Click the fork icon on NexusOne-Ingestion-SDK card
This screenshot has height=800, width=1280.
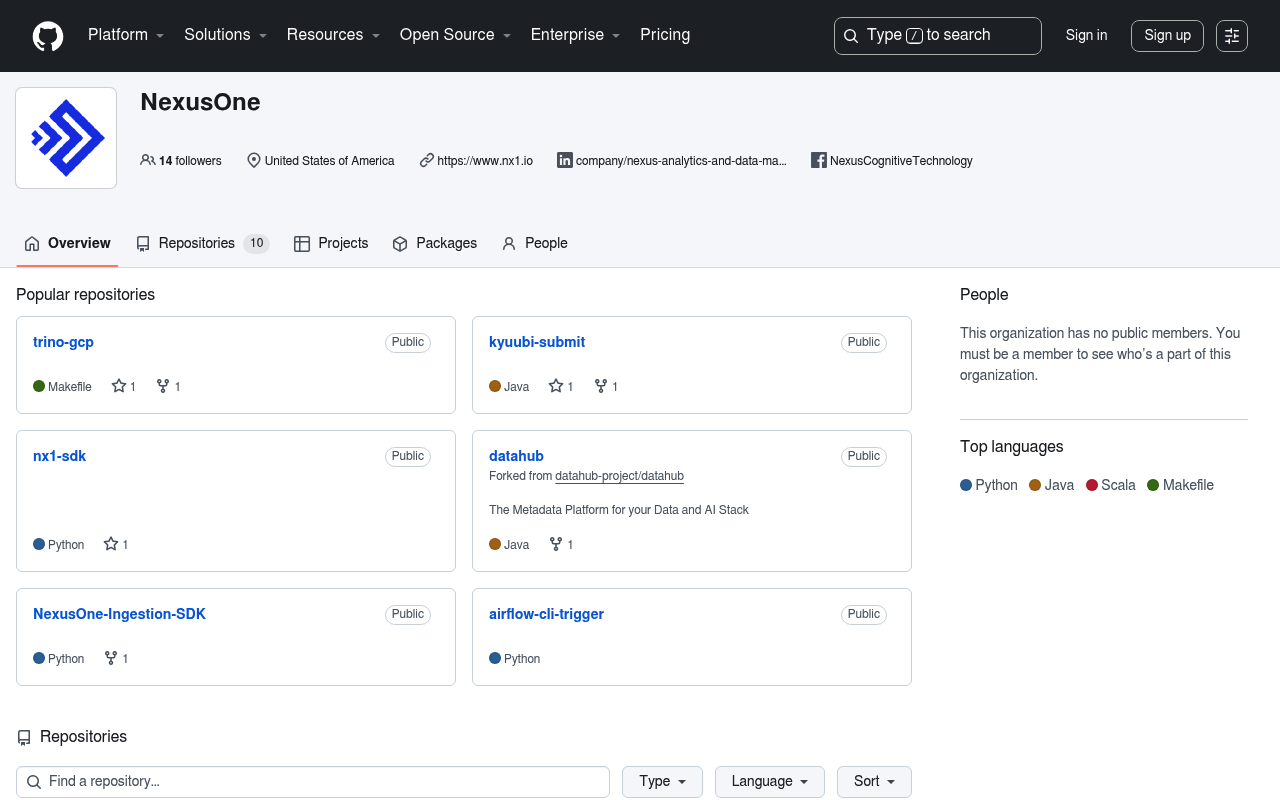click(111, 658)
